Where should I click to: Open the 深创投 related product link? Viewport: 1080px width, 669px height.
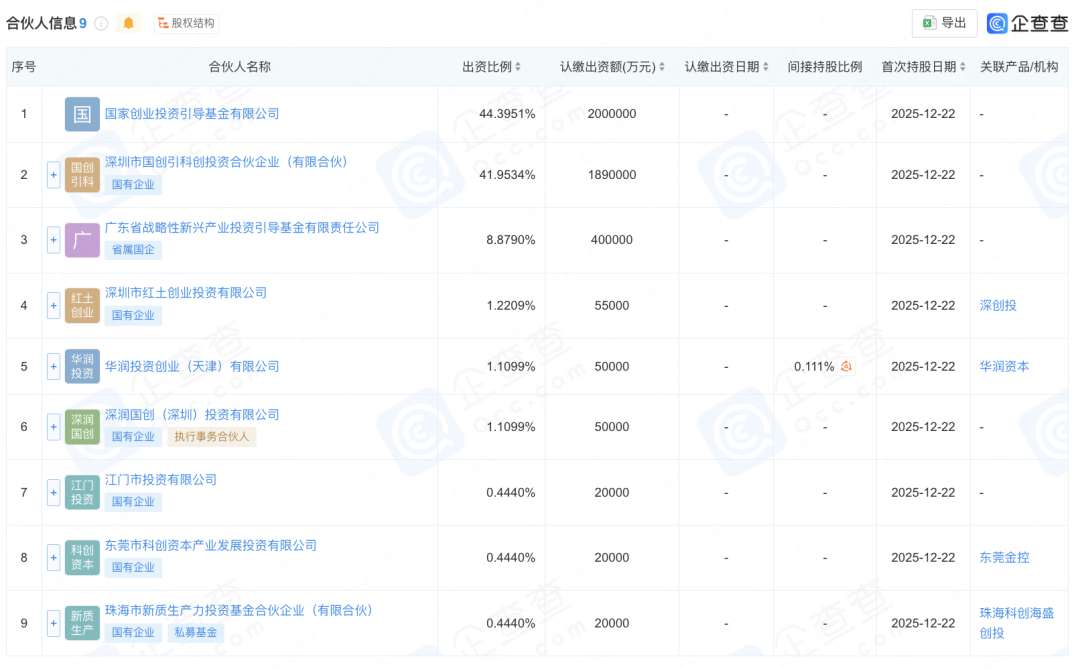(x=1000, y=306)
